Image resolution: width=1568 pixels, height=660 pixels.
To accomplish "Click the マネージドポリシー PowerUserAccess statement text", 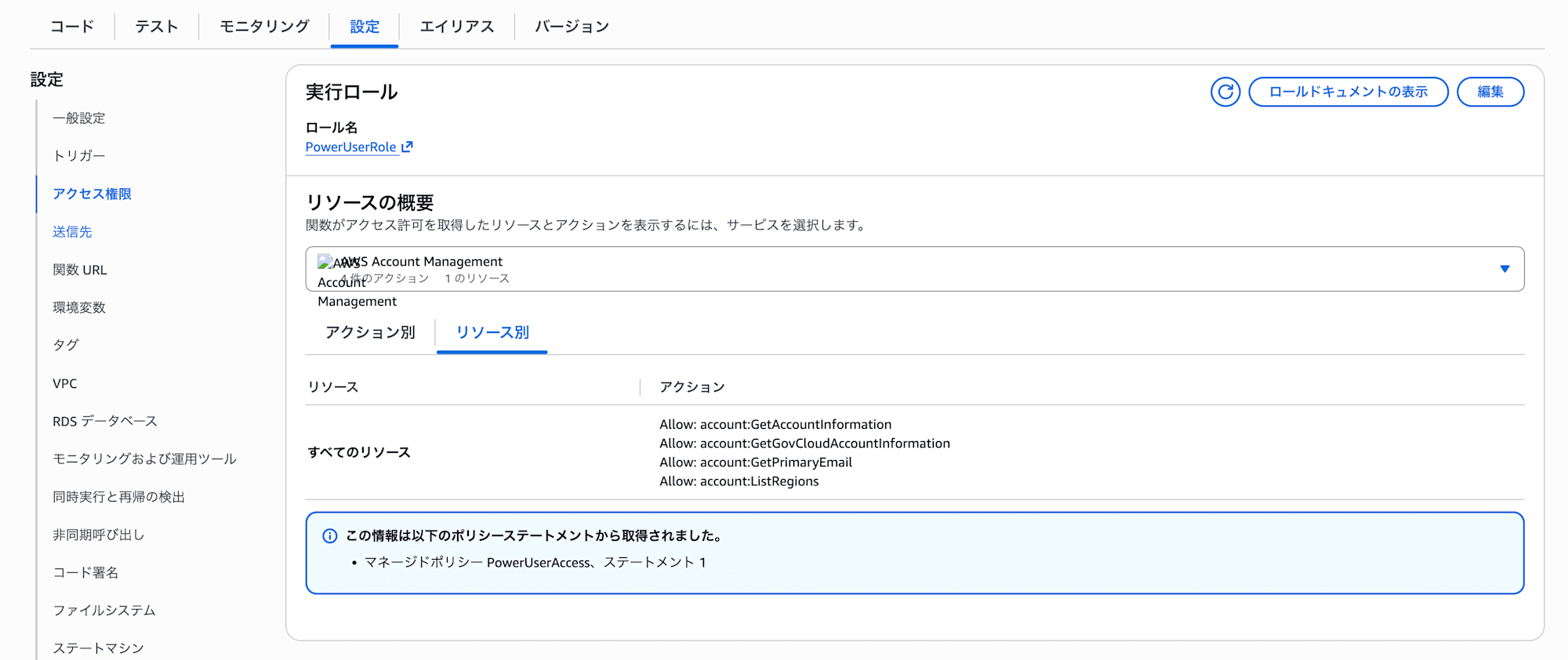I will pos(535,562).
